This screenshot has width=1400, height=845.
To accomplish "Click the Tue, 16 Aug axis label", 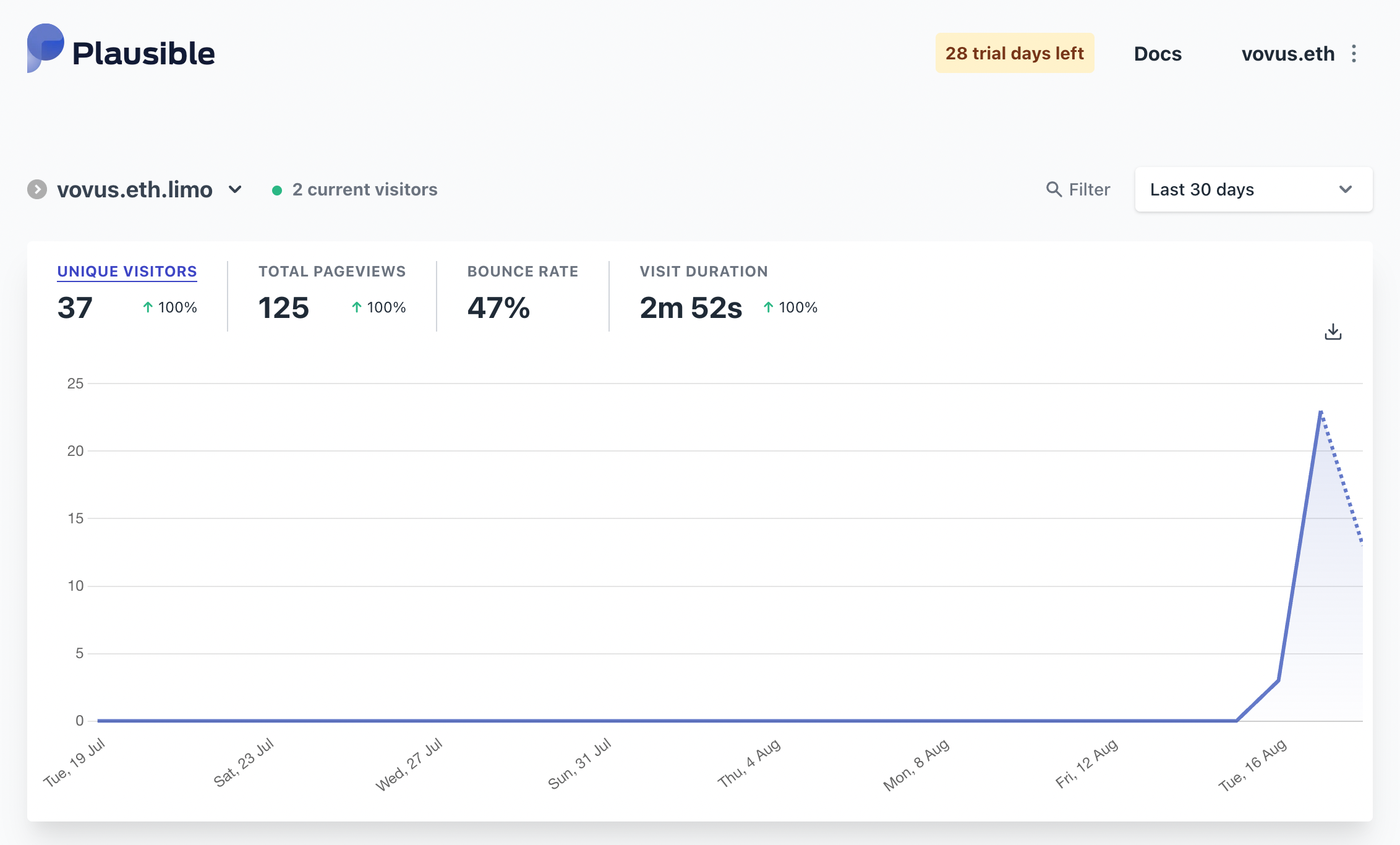I will click(1253, 765).
